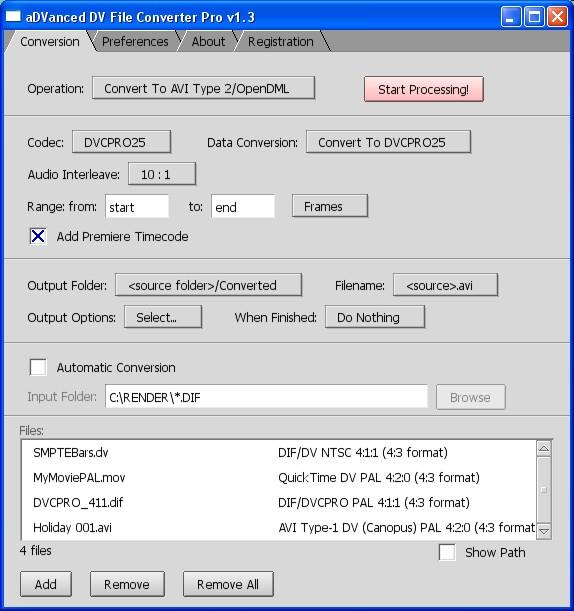574x611 pixels.
Task: Open Output Folder '<source folder>/Converted' dropdown
Action: 208,285
